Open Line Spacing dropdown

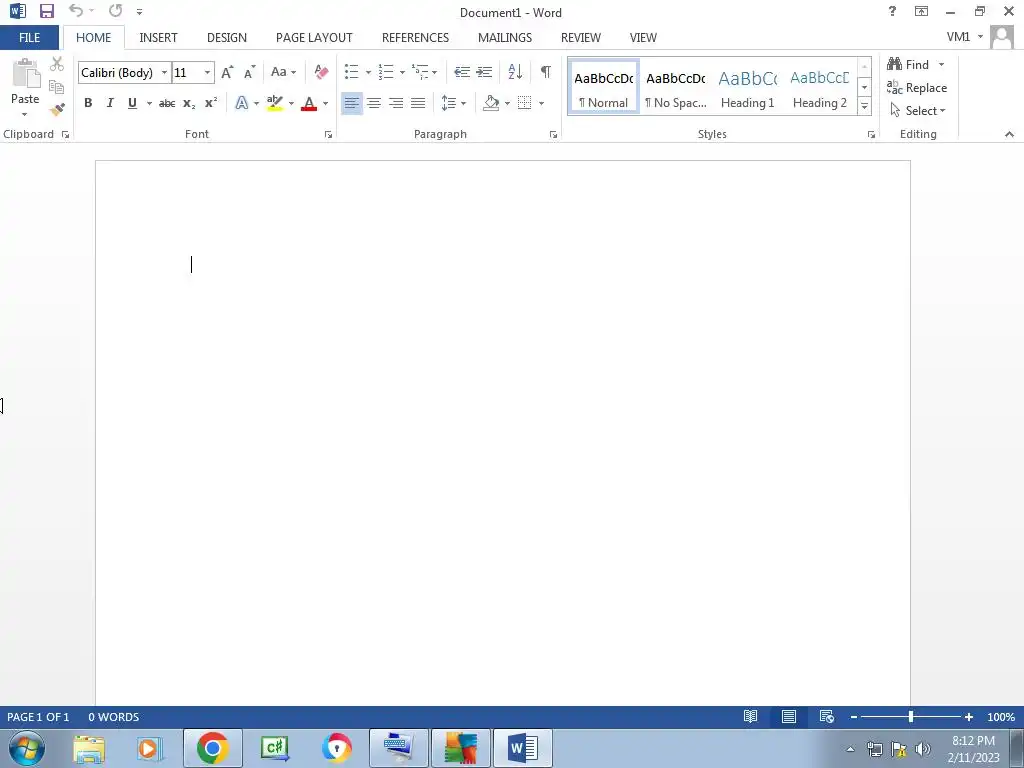[453, 103]
